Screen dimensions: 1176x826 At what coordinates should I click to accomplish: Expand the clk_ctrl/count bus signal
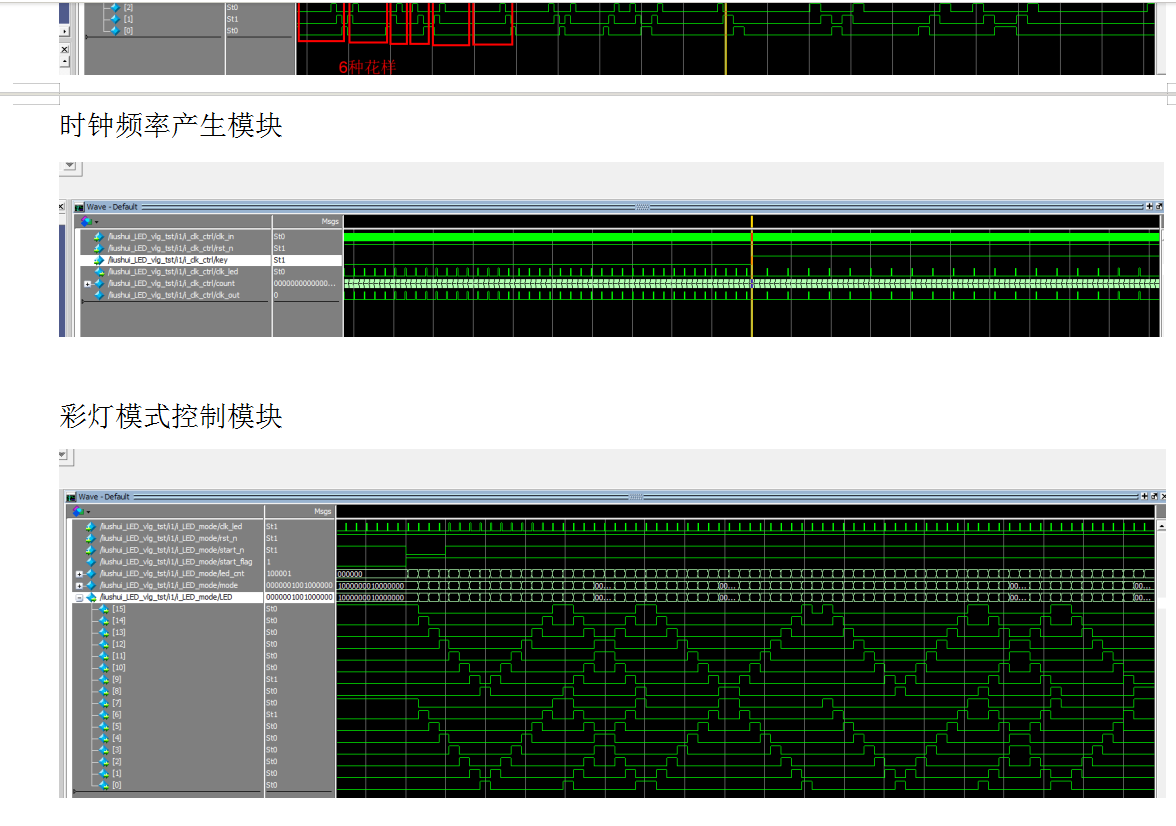coord(88,284)
